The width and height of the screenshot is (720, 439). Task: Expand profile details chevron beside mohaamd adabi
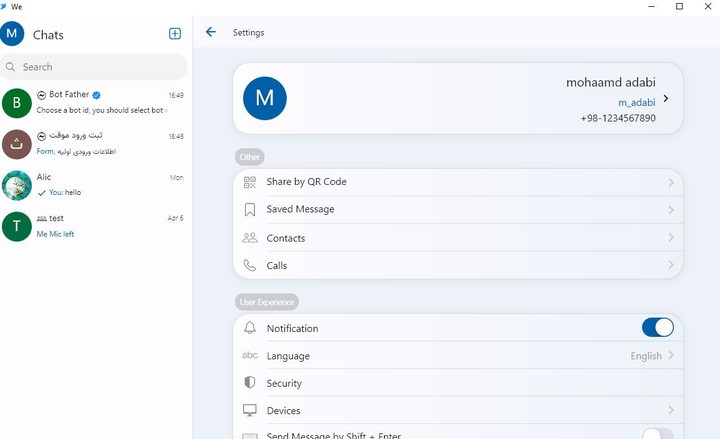[666, 99]
